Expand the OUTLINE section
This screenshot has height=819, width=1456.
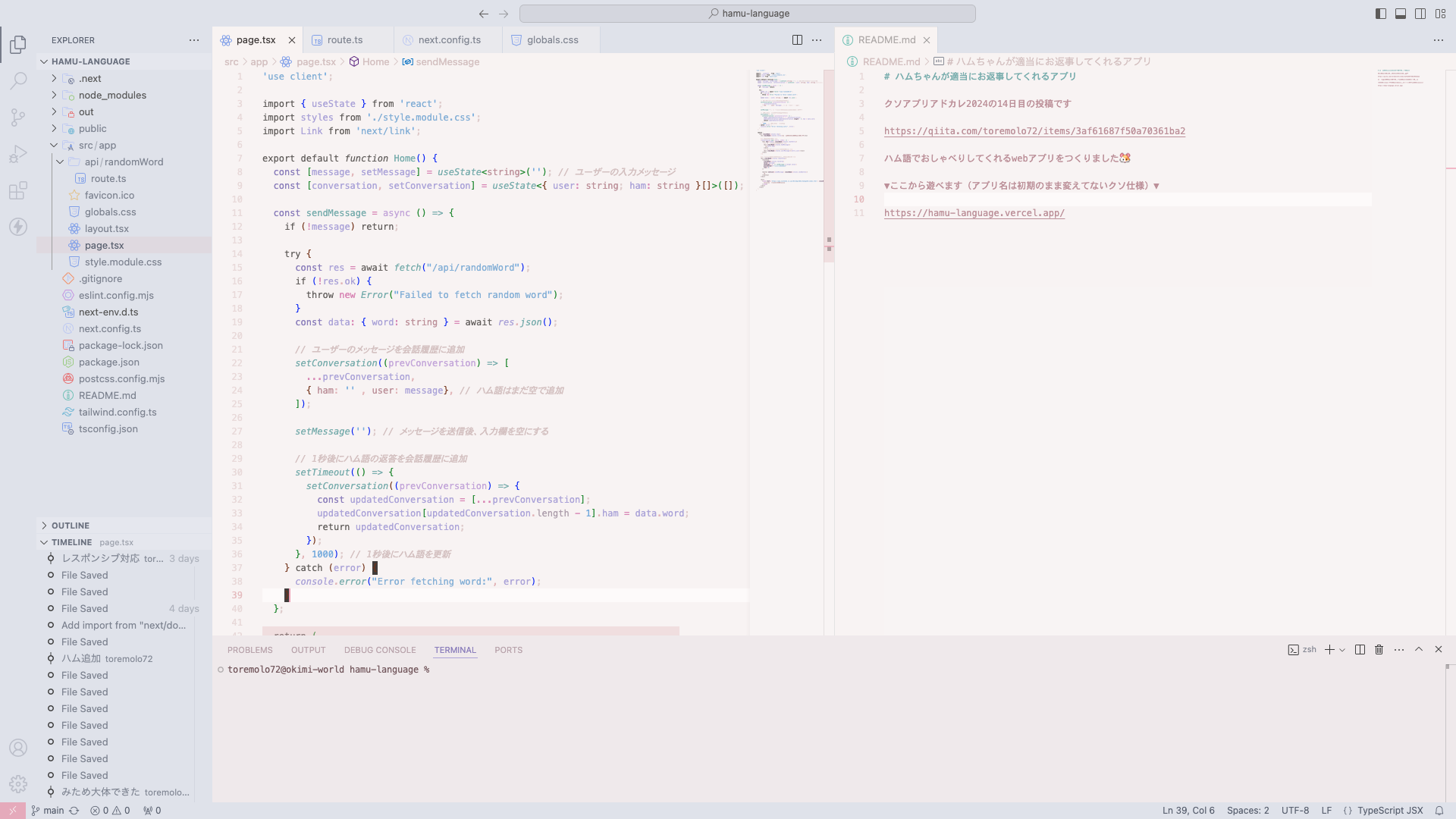71,526
